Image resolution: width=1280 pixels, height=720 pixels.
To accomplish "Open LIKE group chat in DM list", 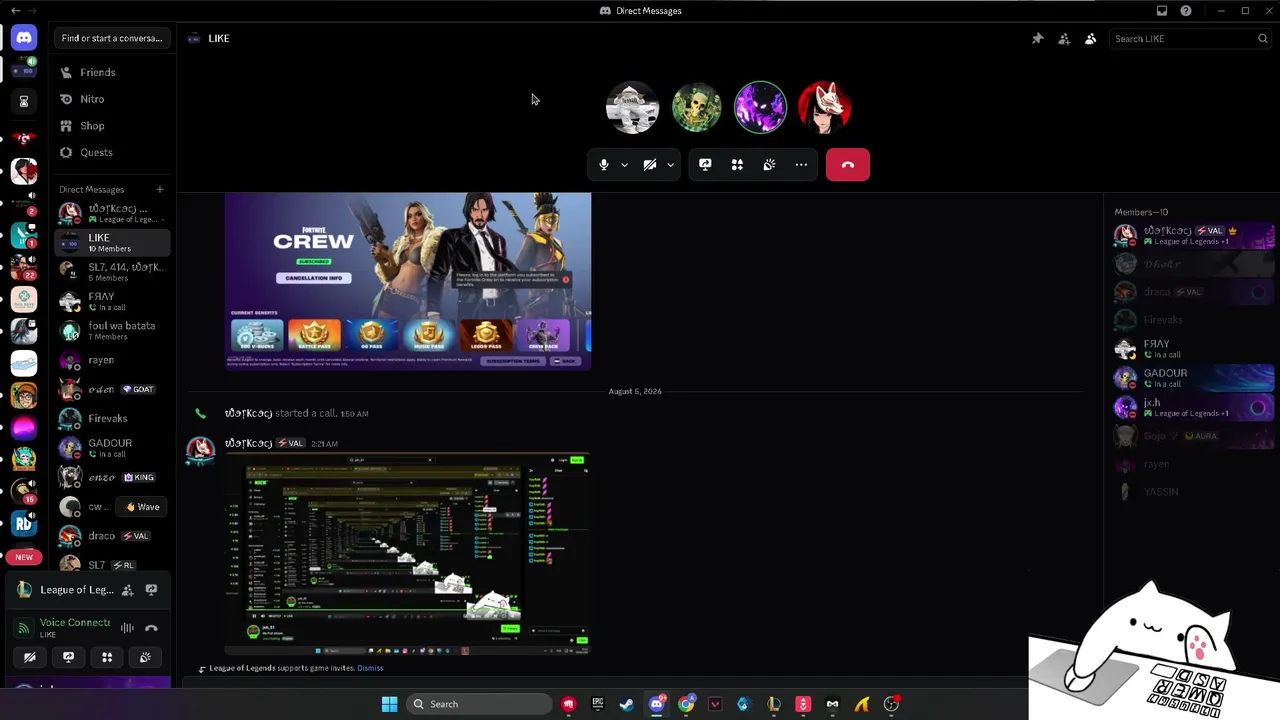I will coord(112,242).
